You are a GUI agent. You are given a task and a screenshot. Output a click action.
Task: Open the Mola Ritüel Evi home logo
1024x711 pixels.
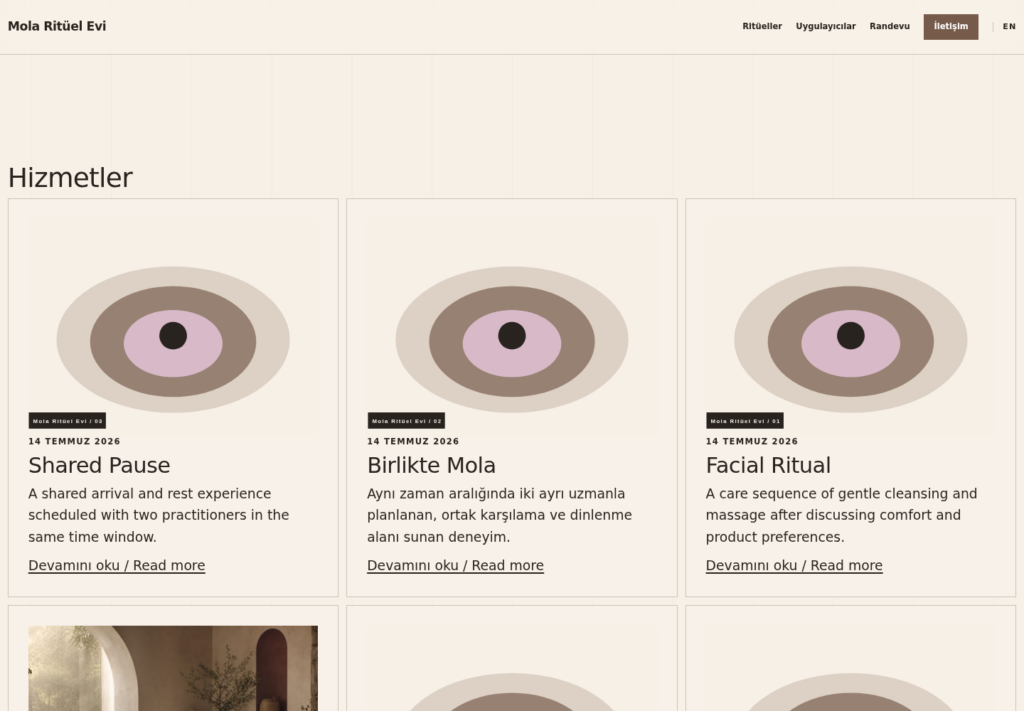[57, 26]
